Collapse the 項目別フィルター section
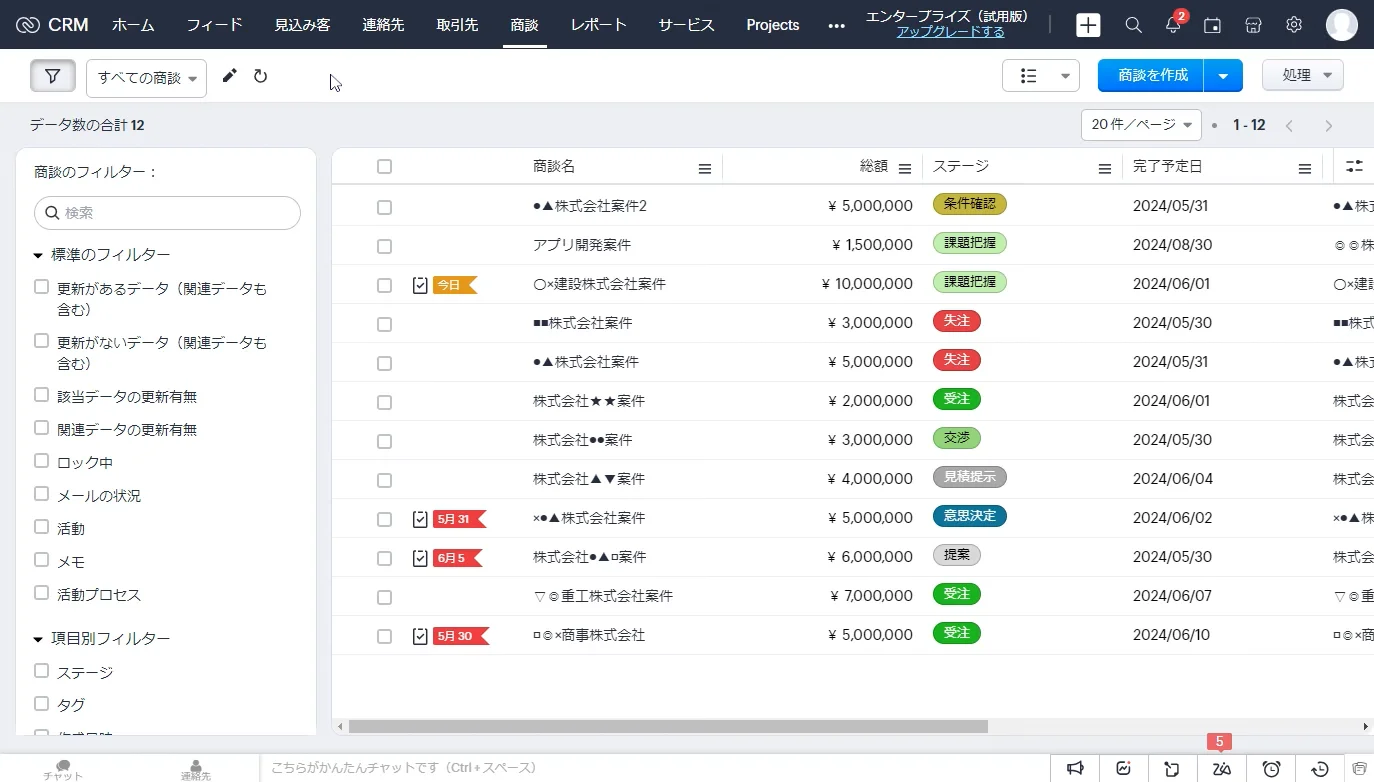Image resolution: width=1374 pixels, height=782 pixels. click(38, 639)
